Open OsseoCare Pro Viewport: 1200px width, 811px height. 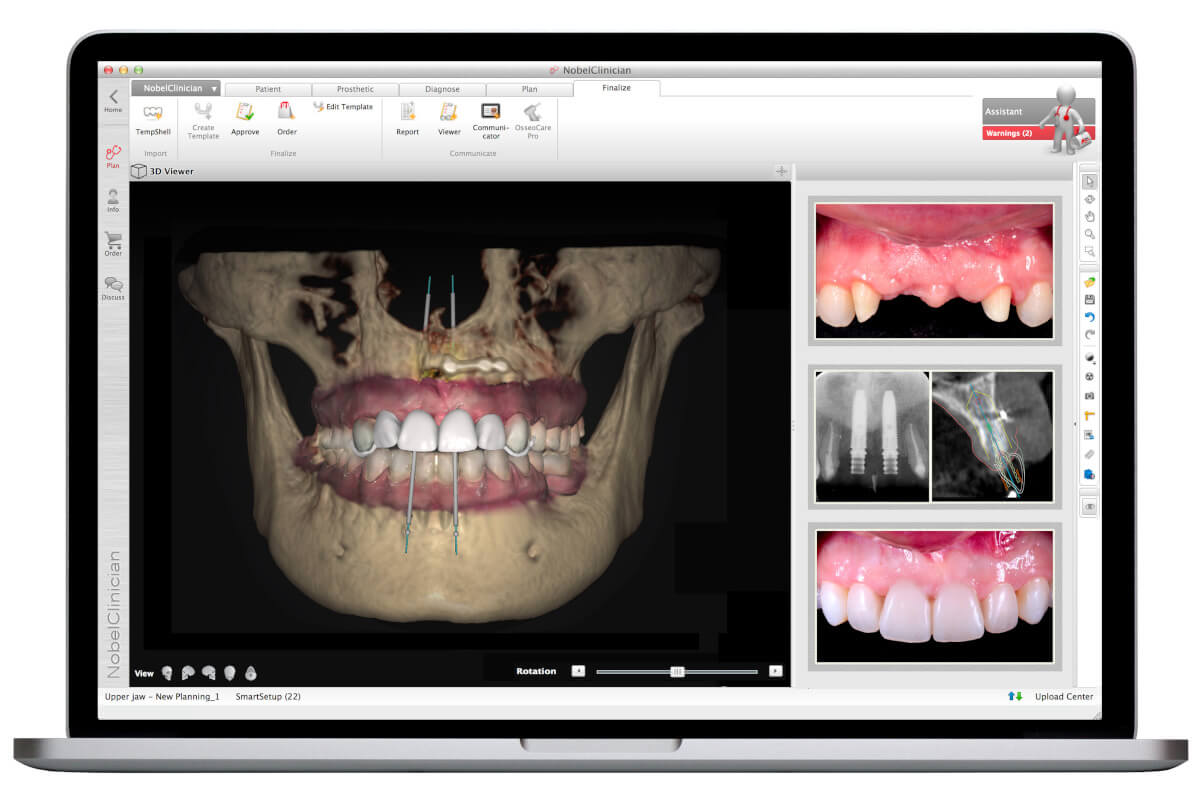coord(533,120)
